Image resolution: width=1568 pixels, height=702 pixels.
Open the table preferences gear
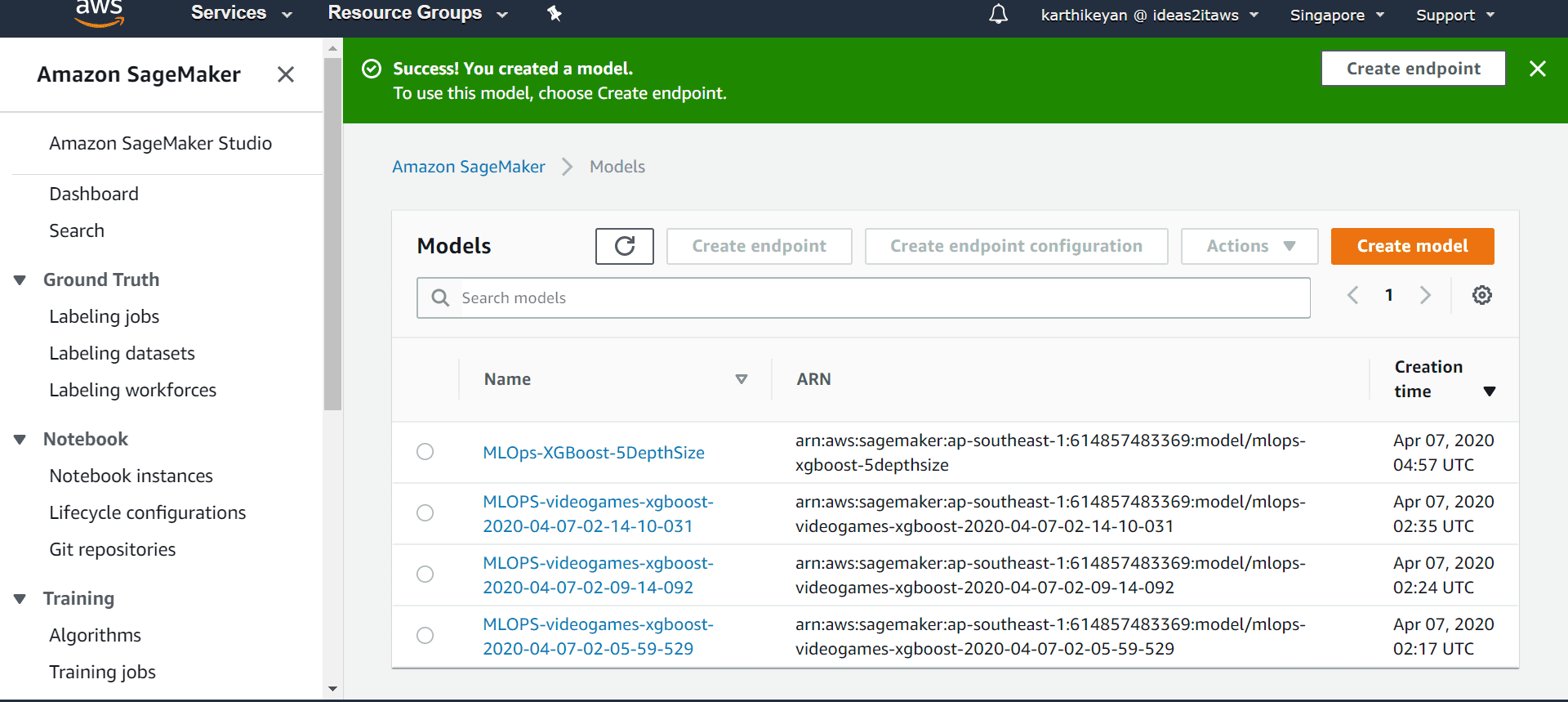1482,295
